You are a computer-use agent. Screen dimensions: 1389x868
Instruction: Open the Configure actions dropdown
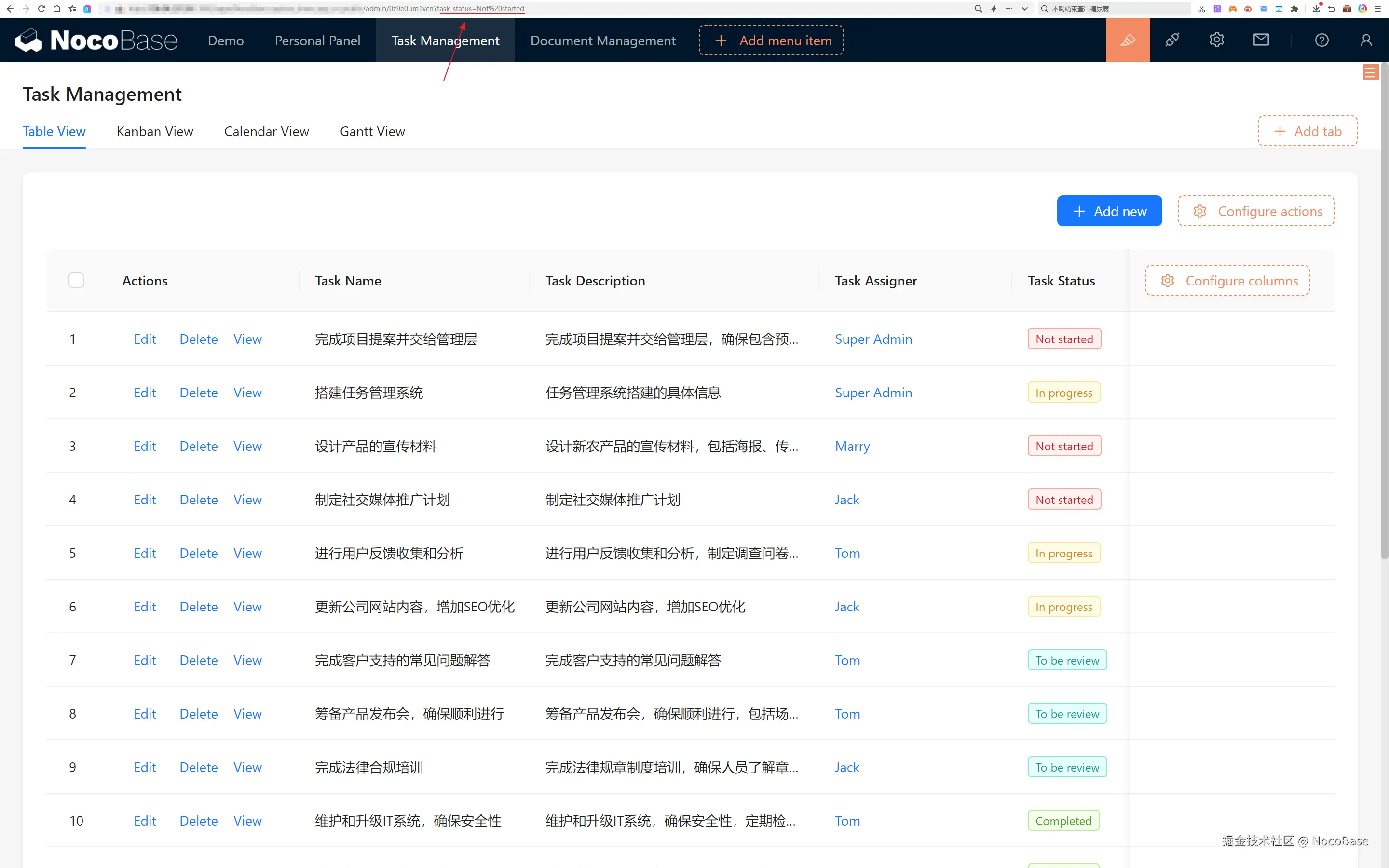[1255, 211]
